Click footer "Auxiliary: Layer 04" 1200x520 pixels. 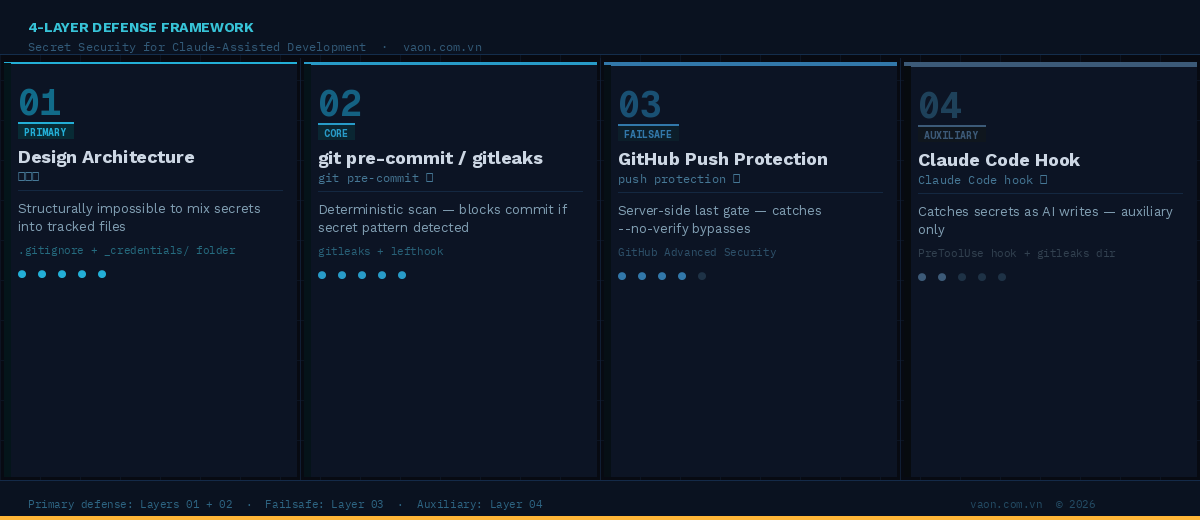click(x=480, y=504)
